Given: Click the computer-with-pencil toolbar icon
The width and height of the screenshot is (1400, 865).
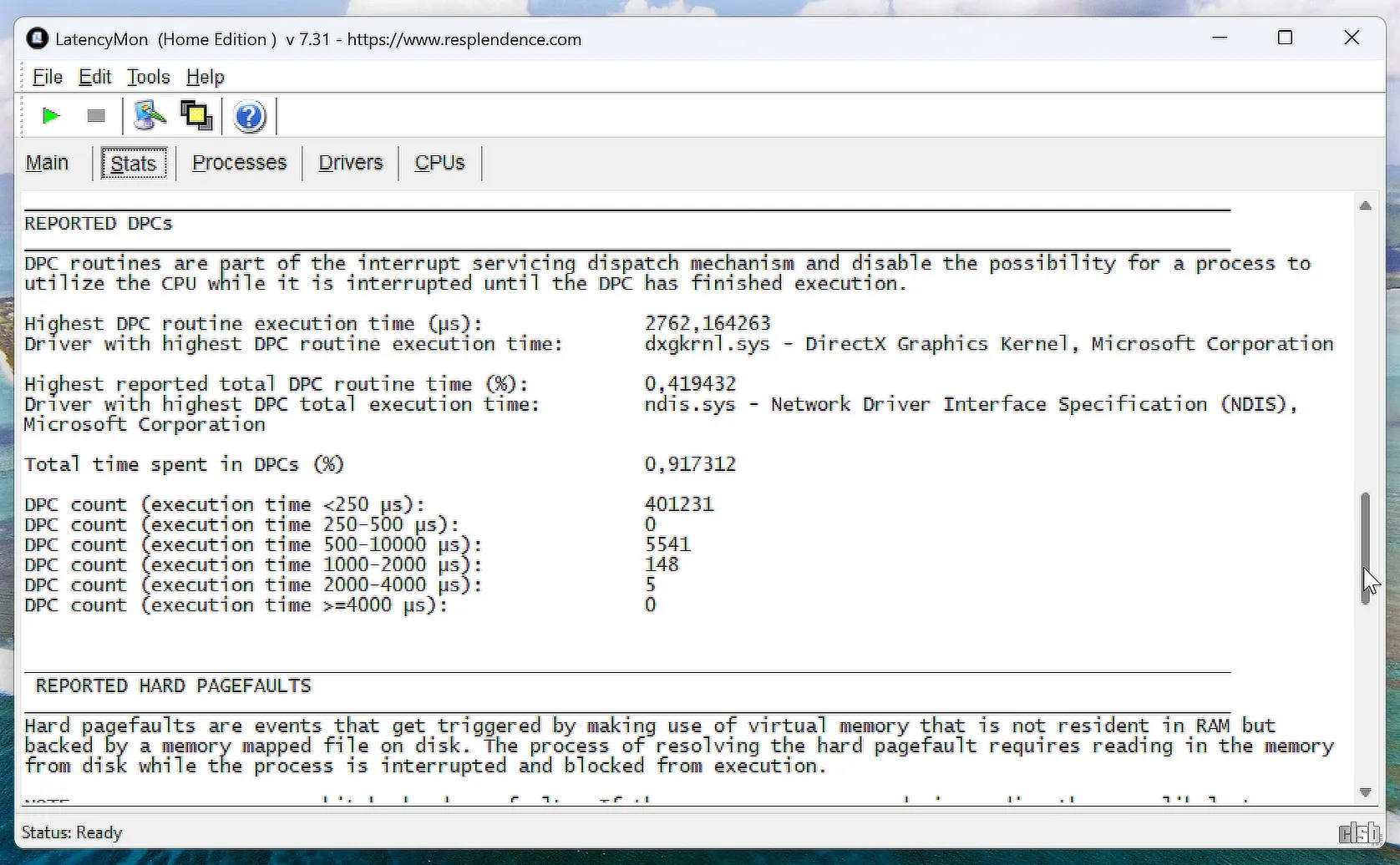Looking at the screenshot, I should coord(150,116).
